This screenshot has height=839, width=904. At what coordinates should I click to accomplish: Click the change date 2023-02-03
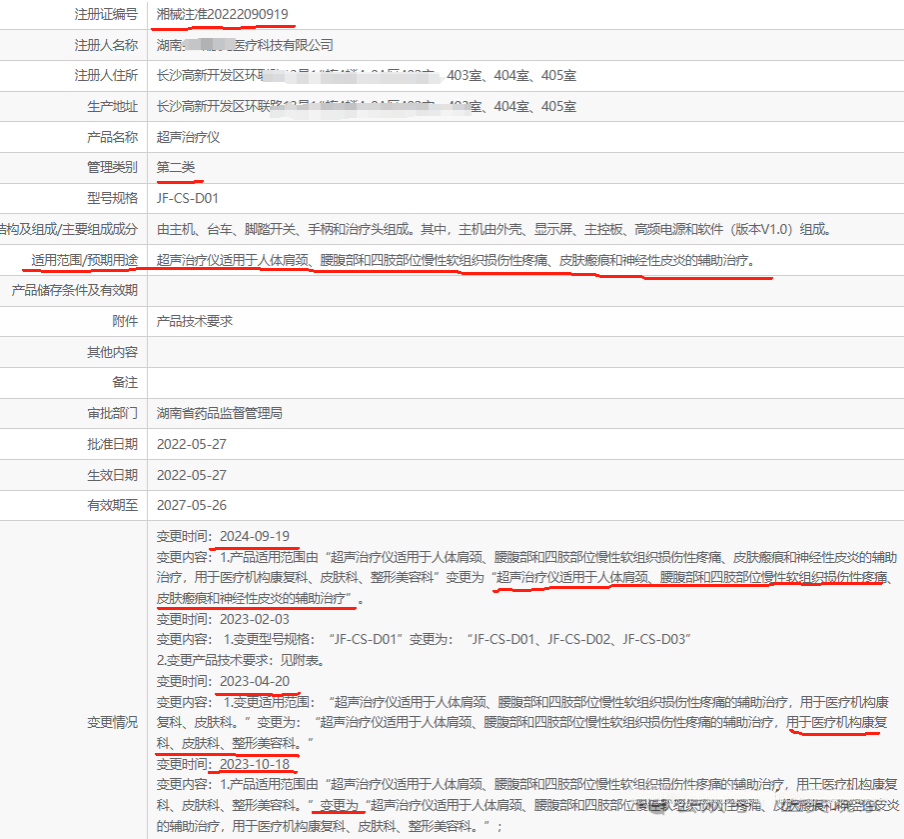coord(254,618)
